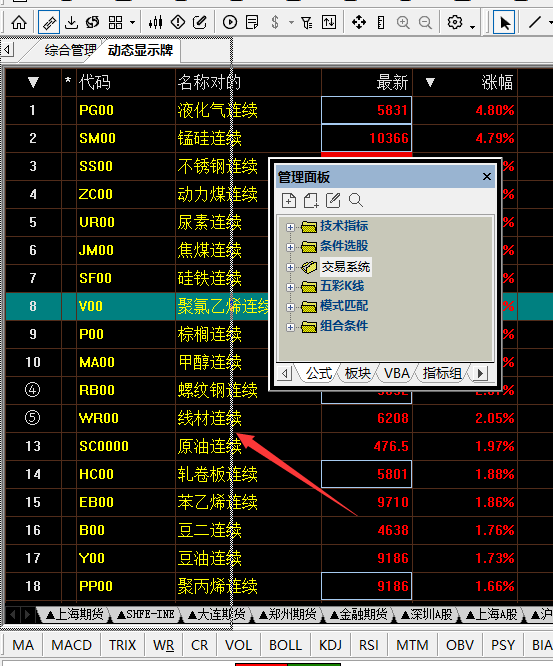Viewport: 553px width, 666px height.
Task: Expand the 技术指标 tree node
Action: coord(290,227)
